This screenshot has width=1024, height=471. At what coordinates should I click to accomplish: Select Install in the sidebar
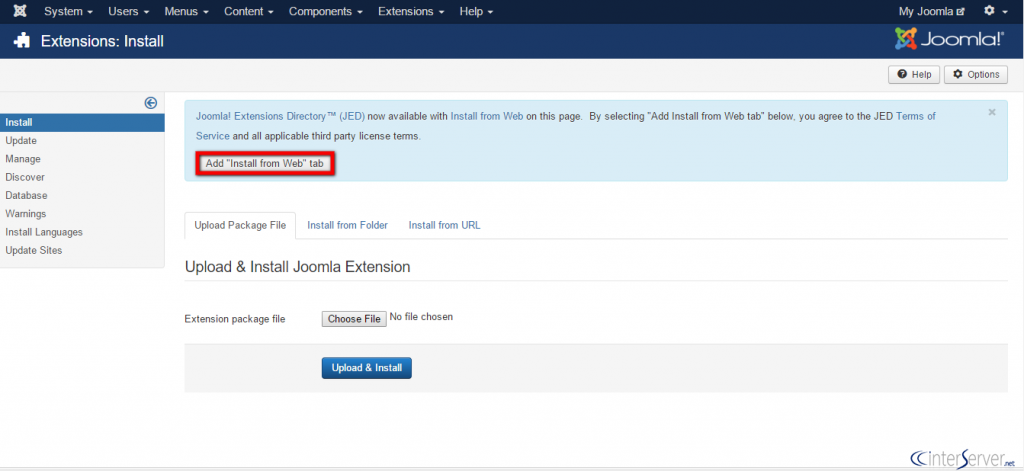pyautogui.click(x=82, y=122)
